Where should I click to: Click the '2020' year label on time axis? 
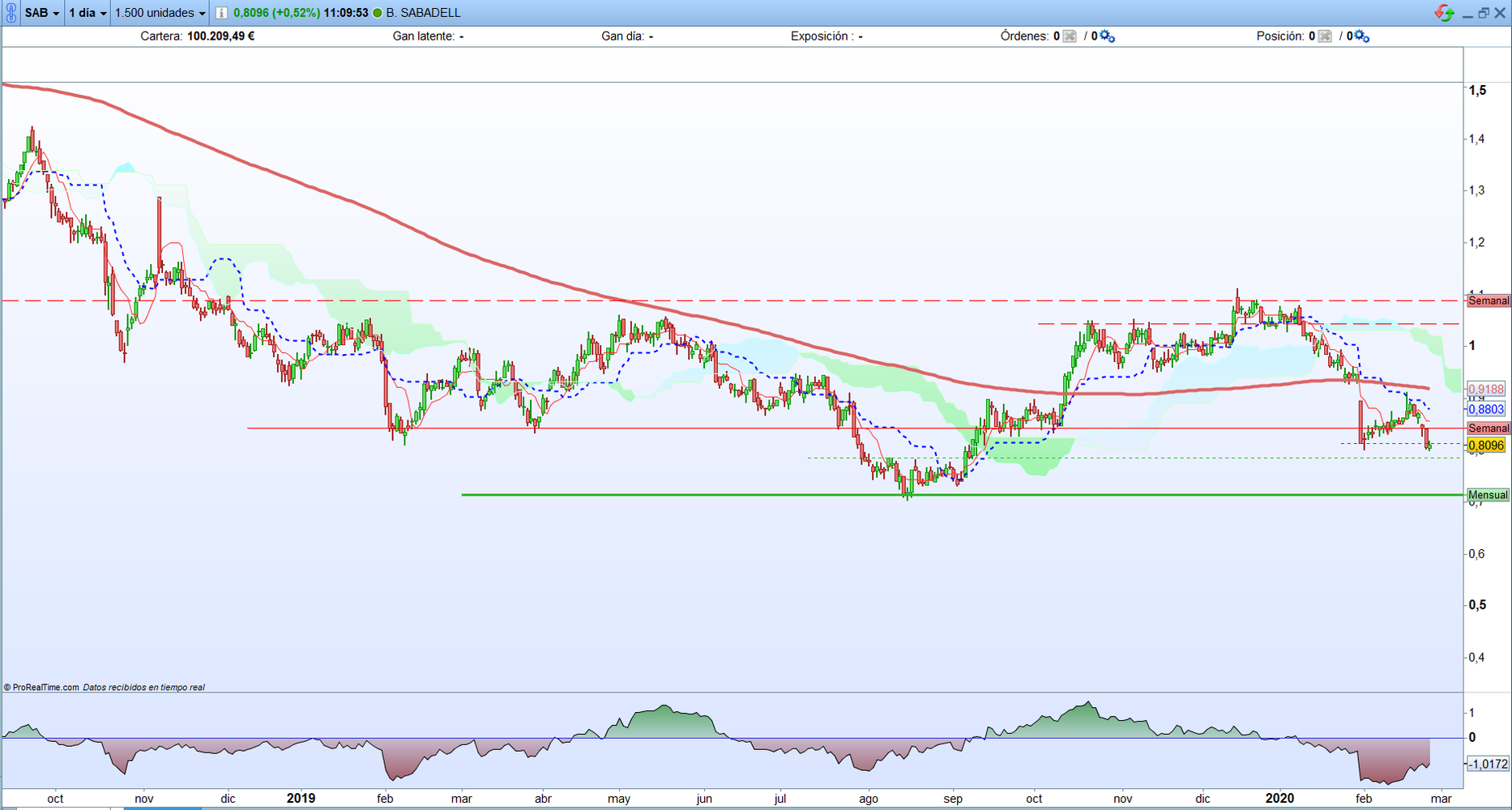pyautogui.click(x=1279, y=799)
